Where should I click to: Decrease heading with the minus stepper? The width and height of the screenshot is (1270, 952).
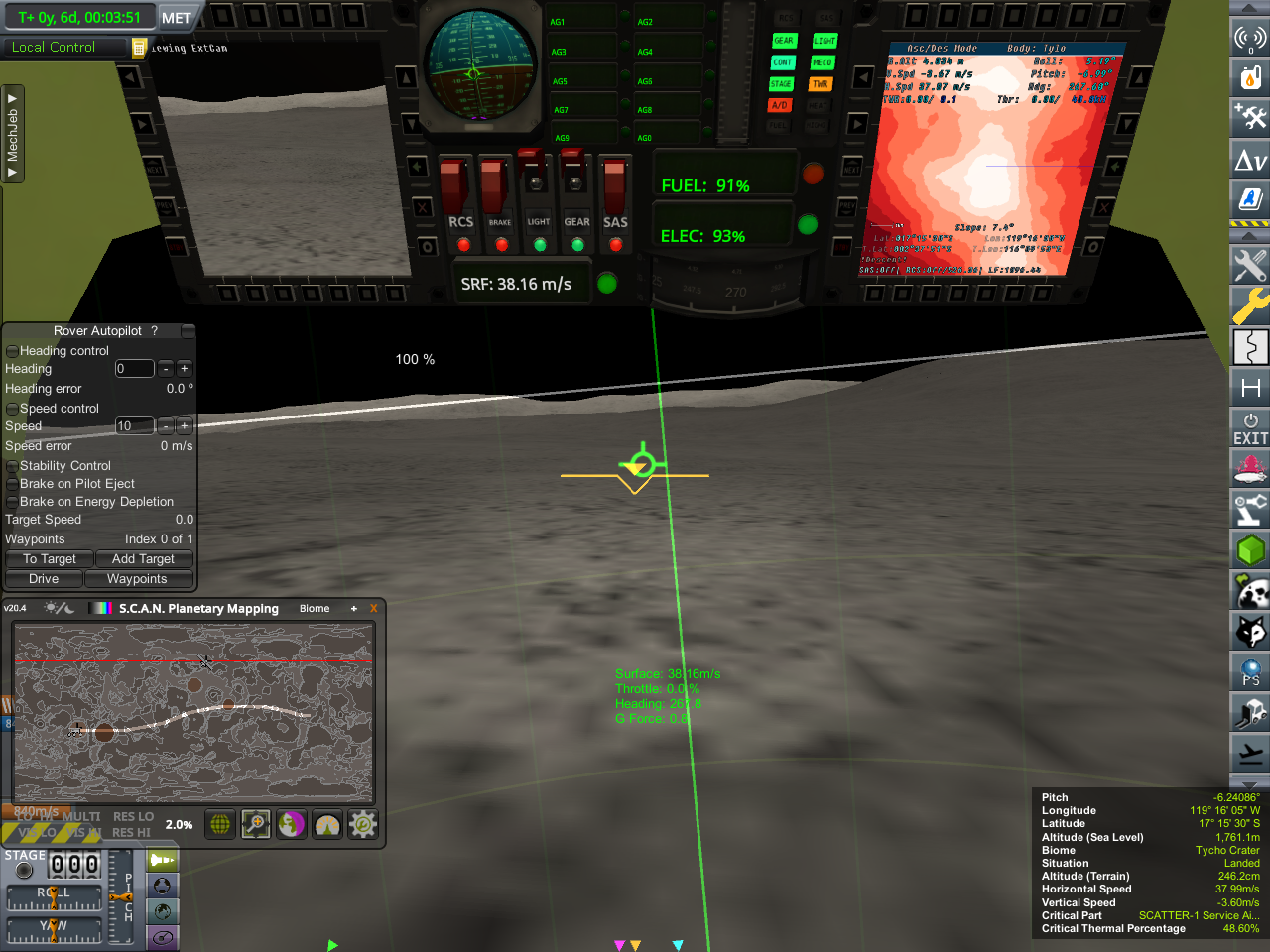(x=166, y=369)
